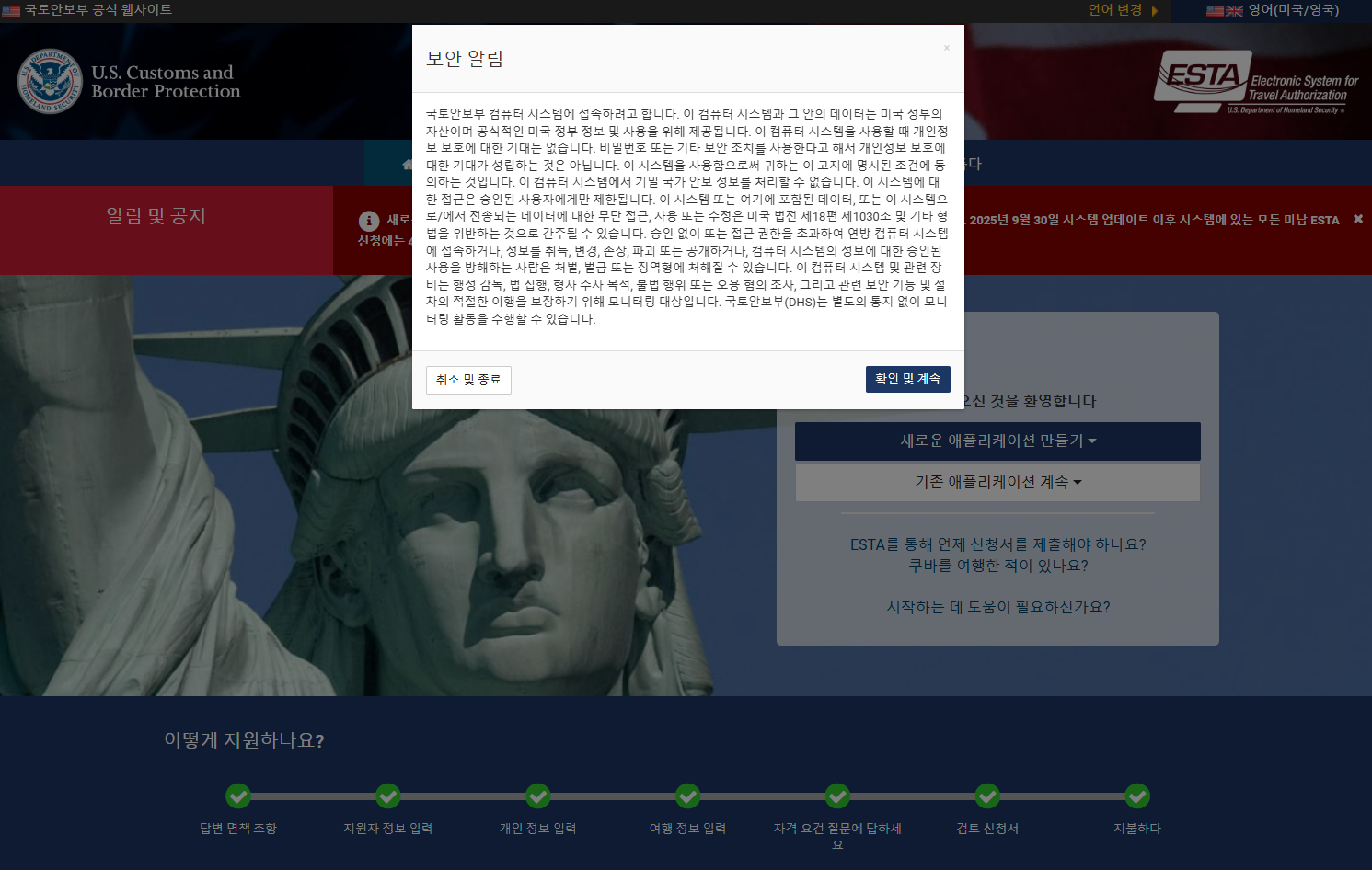
Task: Expand the 언어 변경 language arrow
Action: pos(1154,11)
